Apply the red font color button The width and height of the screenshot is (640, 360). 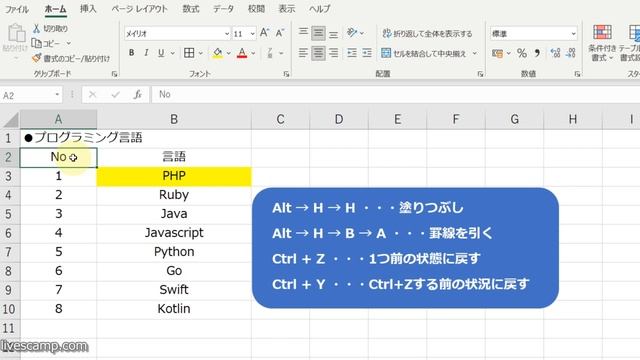point(242,53)
